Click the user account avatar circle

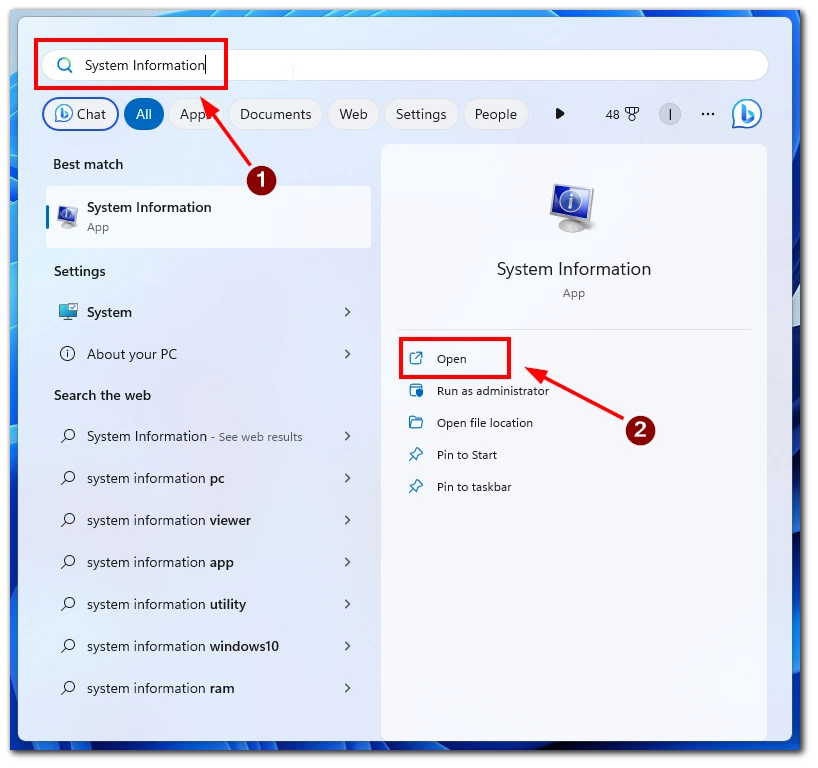pyautogui.click(x=670, y=114)
